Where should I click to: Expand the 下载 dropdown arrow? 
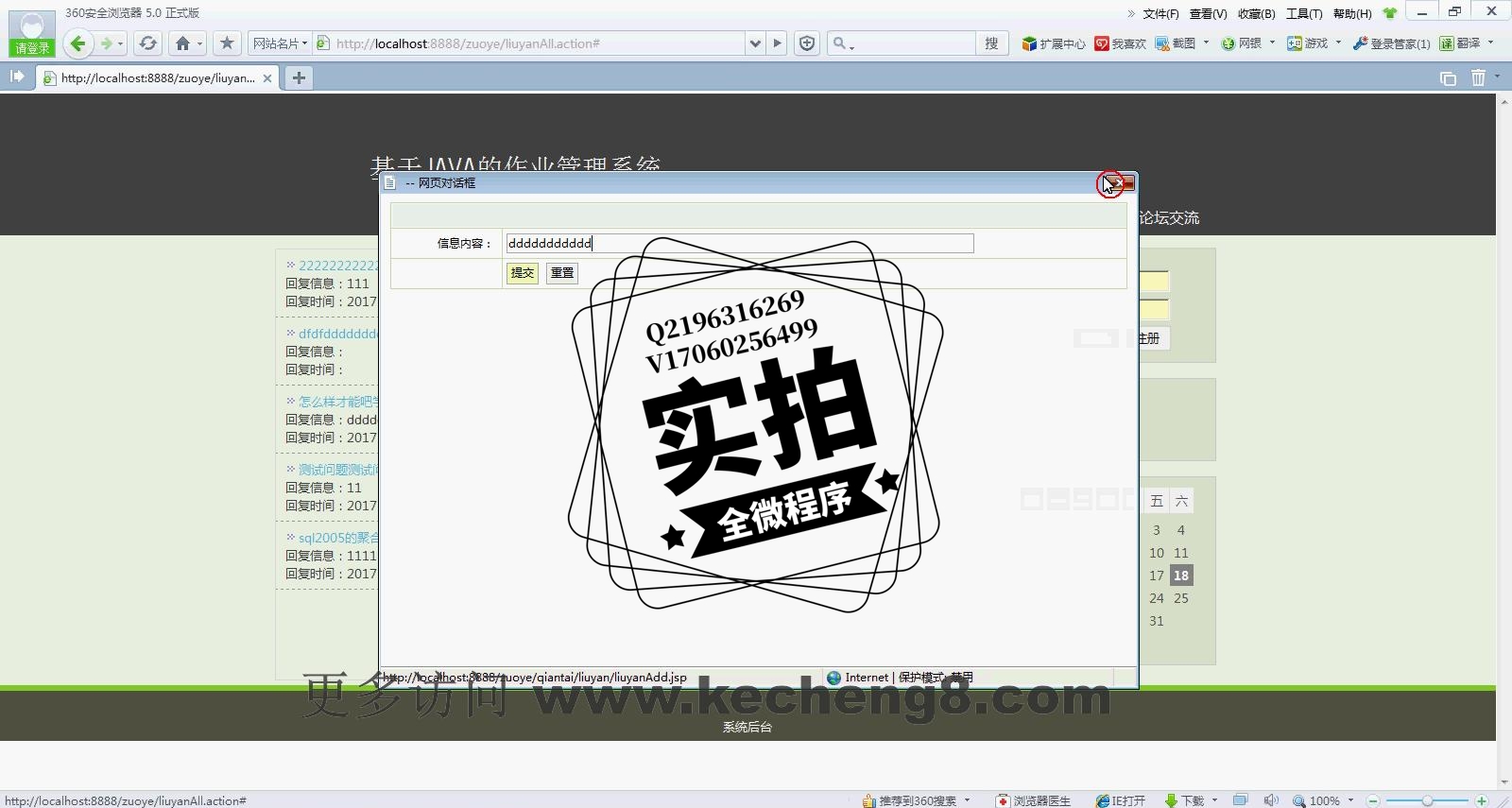pyautogui.click(x=1215, y=800)
